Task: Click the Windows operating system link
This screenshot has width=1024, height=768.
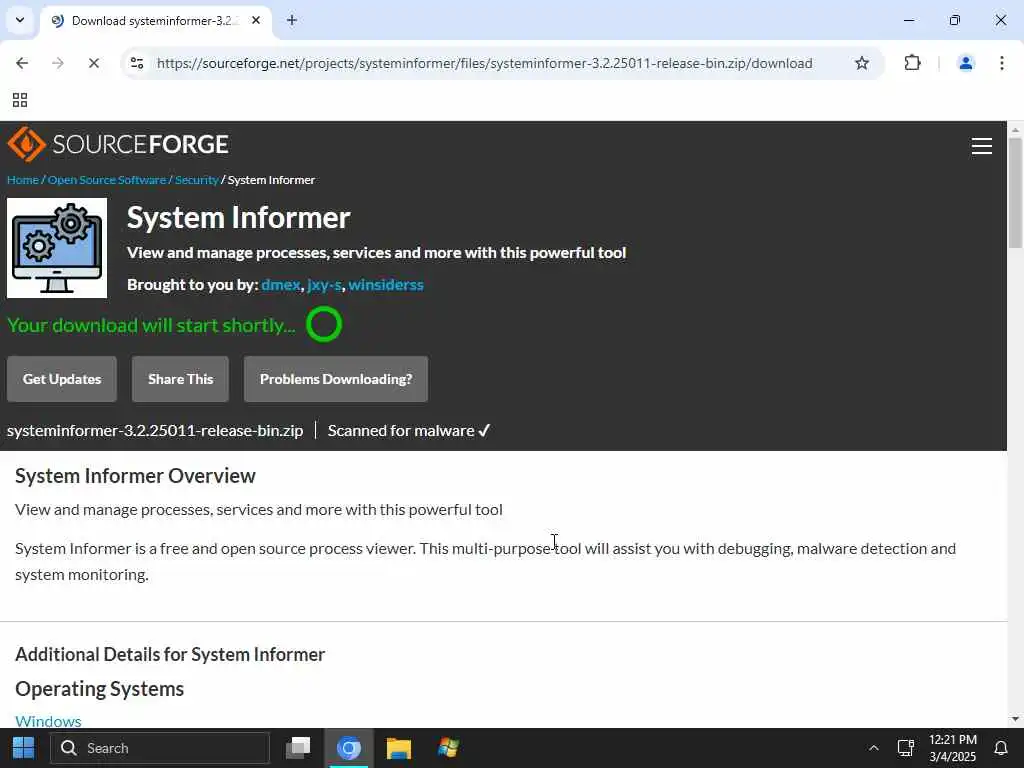Action: [x=48, y=721]
